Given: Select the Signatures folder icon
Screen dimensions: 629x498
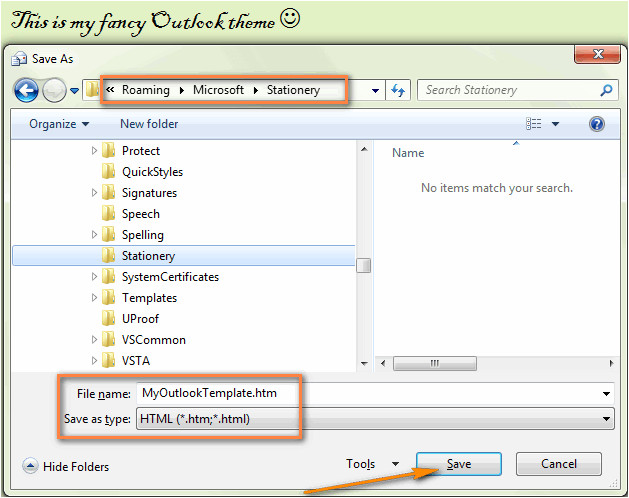Looking at the screenshot, I should pyautogui.click(x=109, y=193).
